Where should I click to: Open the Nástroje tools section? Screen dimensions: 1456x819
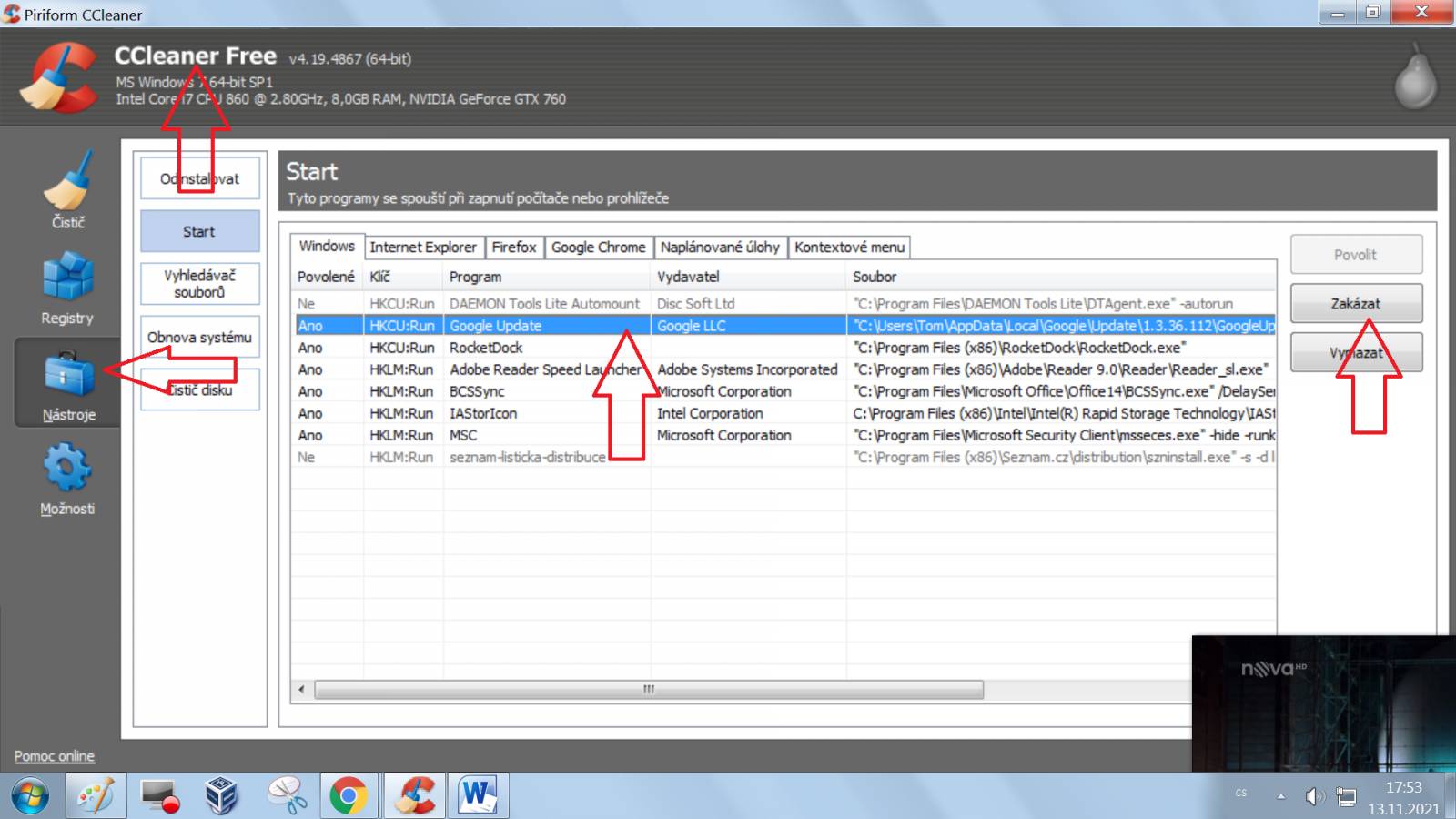(x=68, y=383)
